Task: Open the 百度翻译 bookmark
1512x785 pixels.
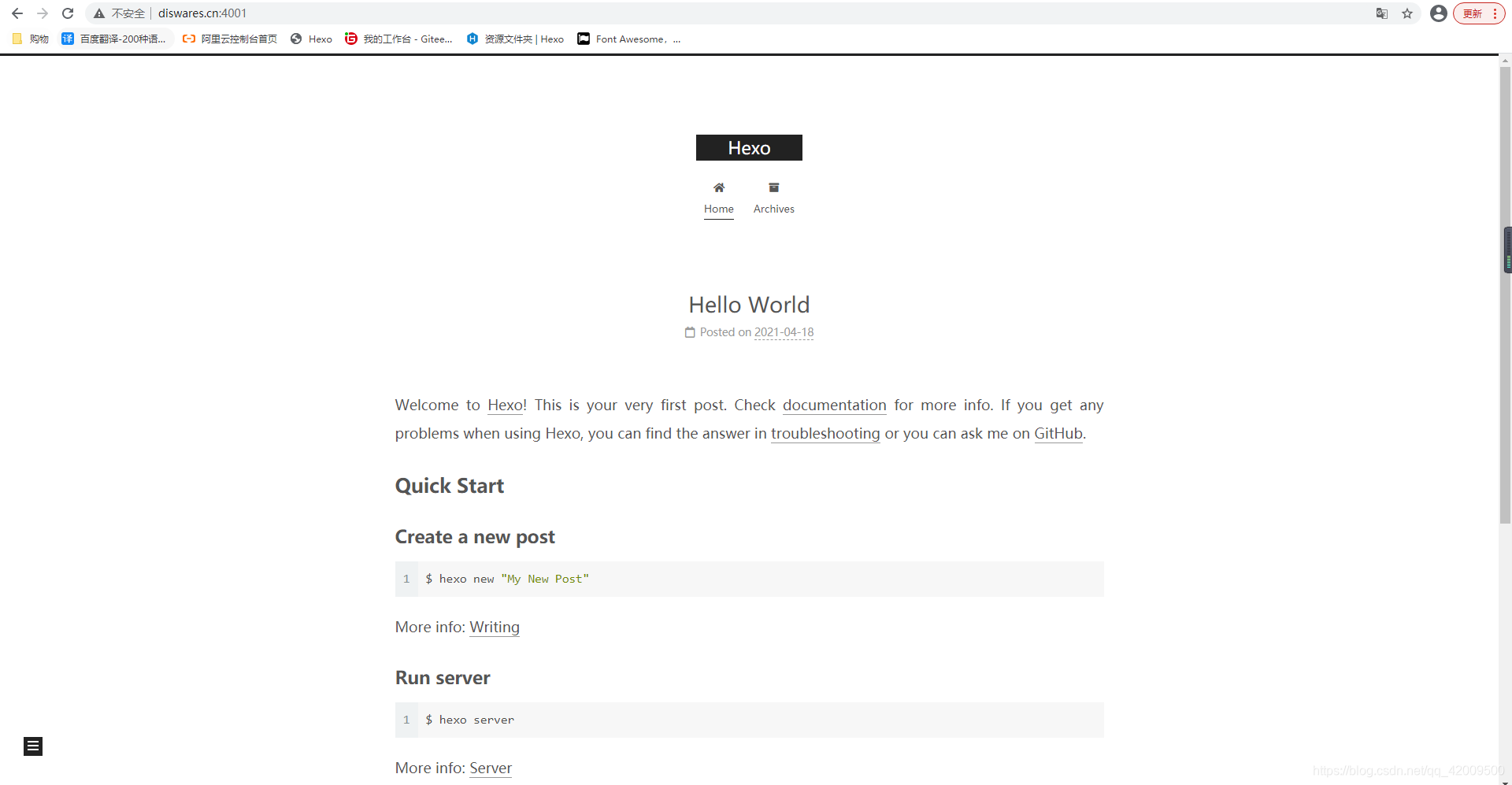Action: [x=114, y=39]
